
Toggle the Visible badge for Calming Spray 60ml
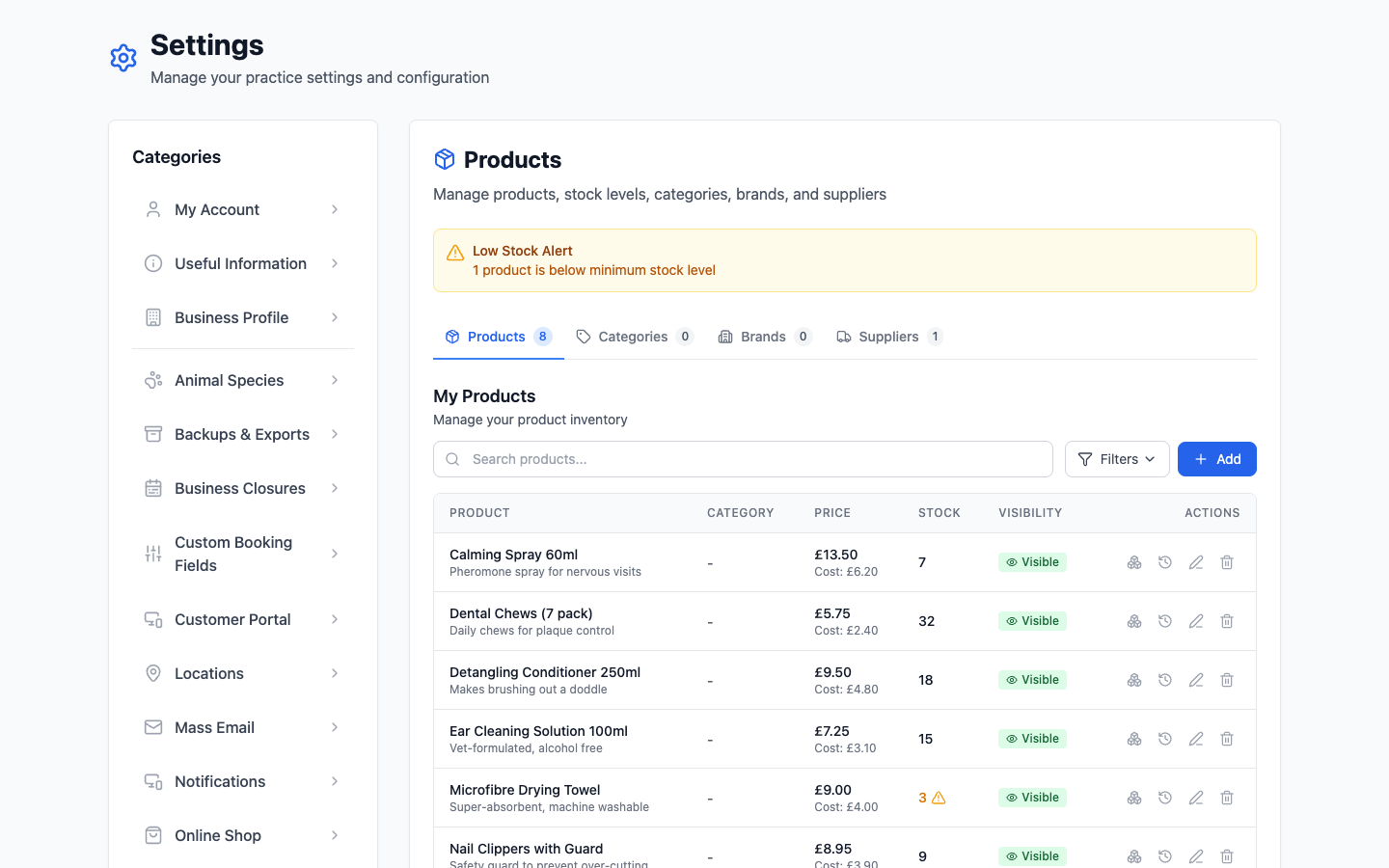1032,562
